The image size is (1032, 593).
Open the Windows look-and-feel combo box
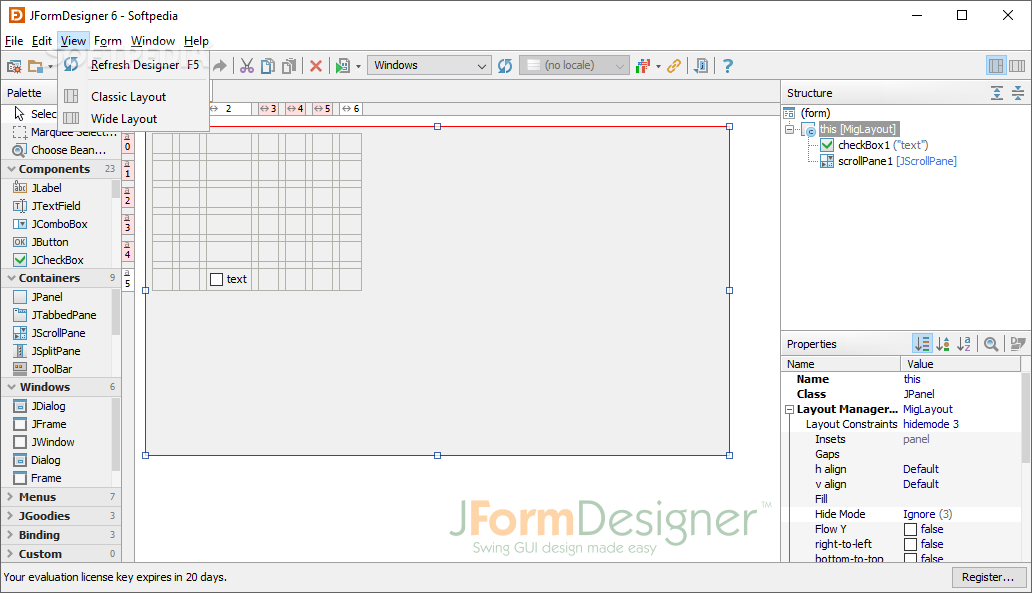click(x=429, y=65)
